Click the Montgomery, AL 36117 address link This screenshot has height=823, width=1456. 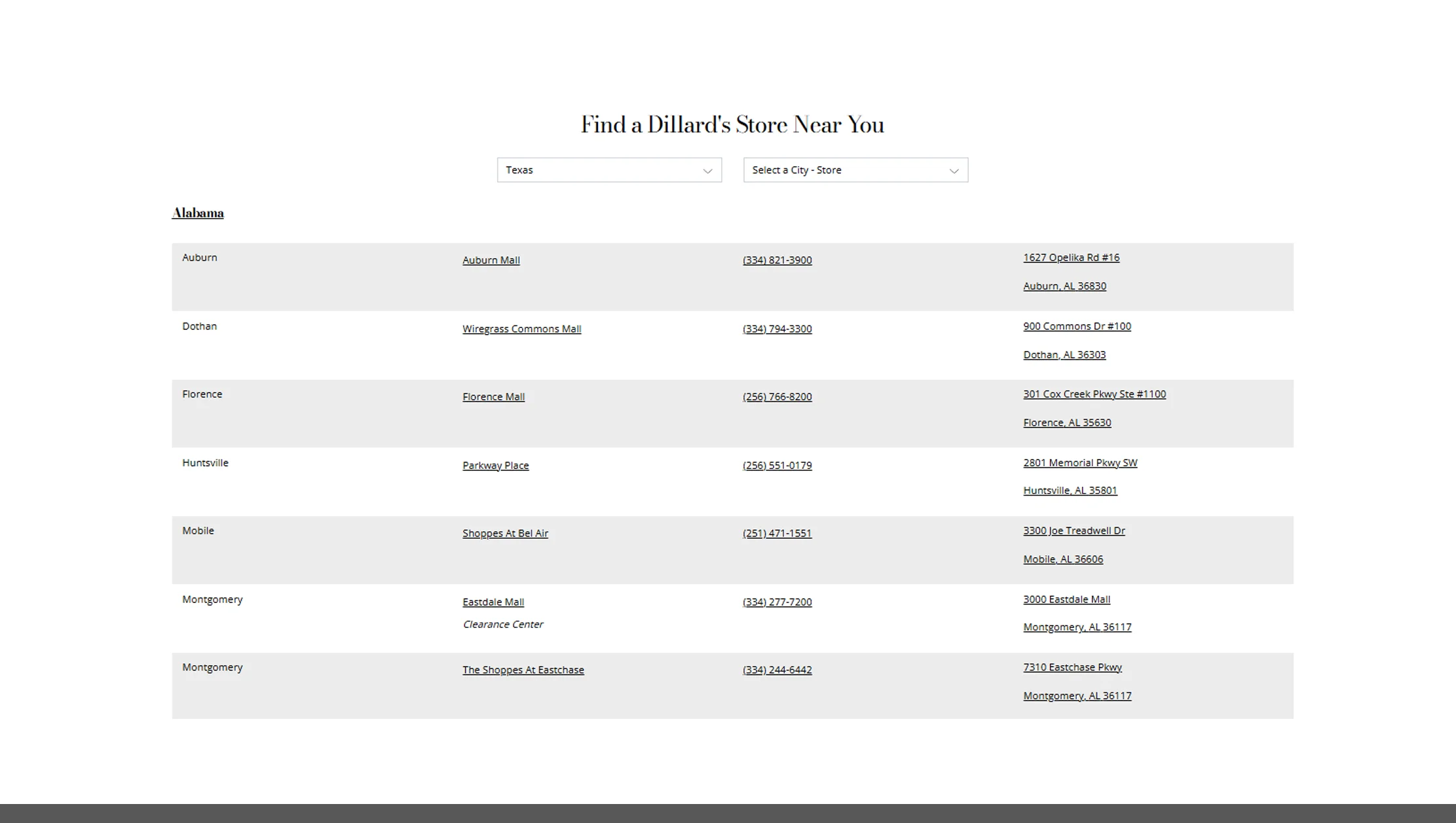(1077, 695)
